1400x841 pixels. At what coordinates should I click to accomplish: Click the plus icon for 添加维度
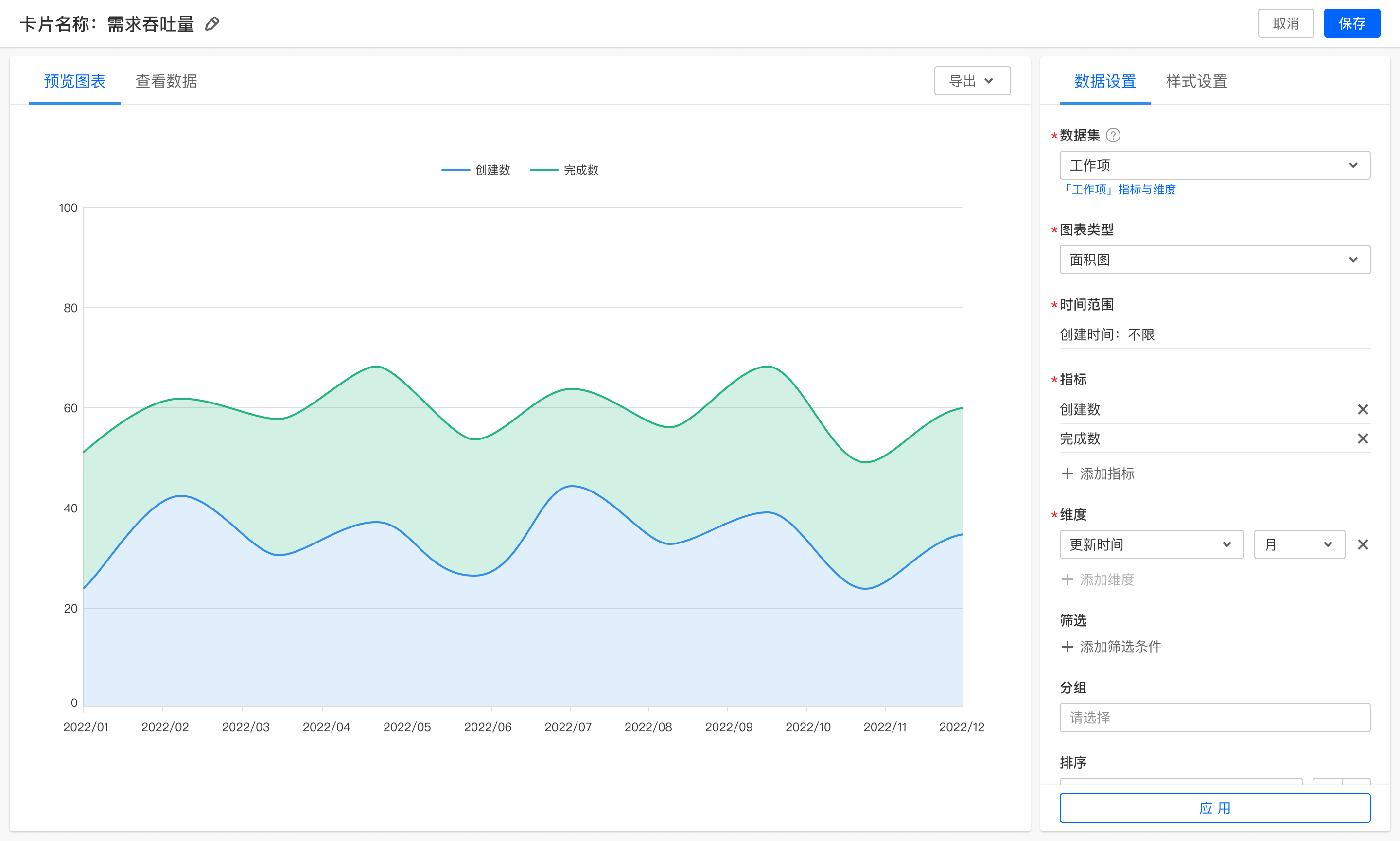pyautogui.click(x=1067, y=580)
